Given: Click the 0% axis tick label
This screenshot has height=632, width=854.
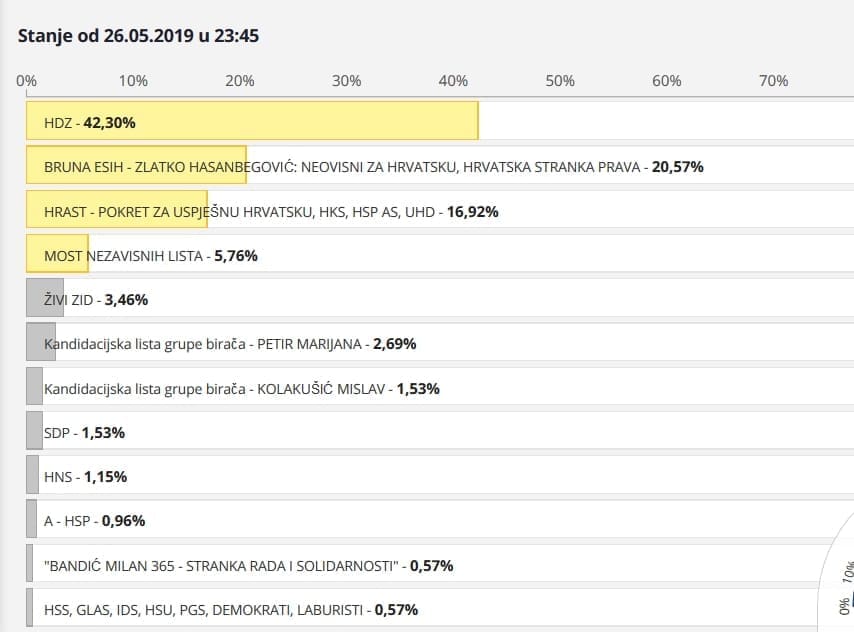Looking at the screenshot, I should (27, 81).
